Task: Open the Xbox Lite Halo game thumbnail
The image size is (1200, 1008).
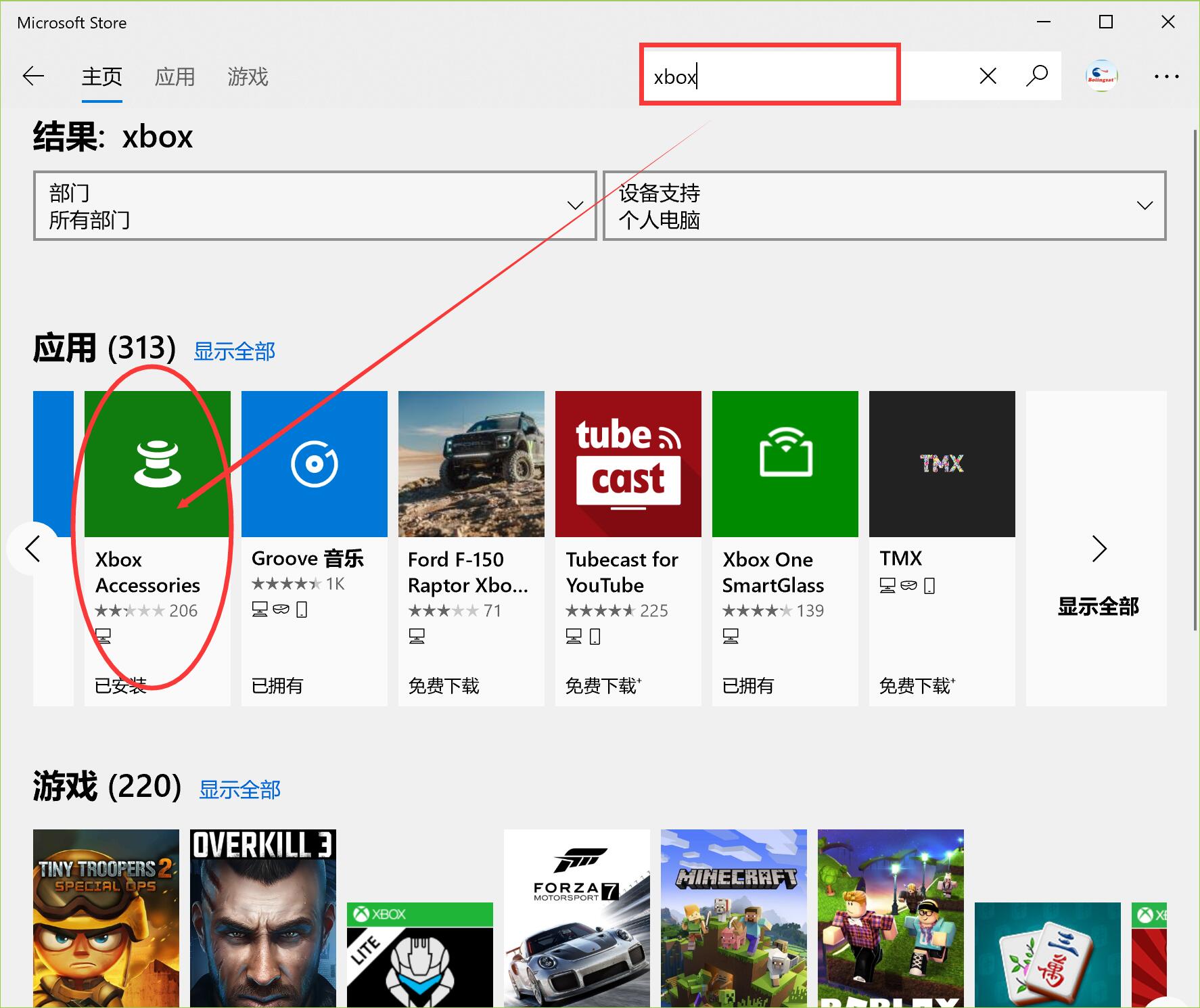Action: tap(420, 955)
